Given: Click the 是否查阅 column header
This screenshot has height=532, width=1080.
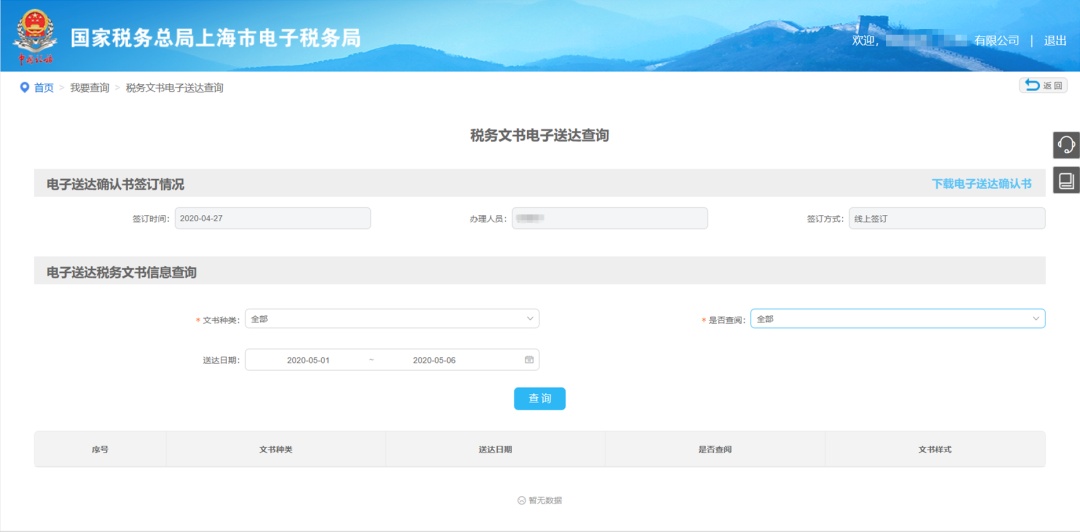Looking at the screenshot, I should (715, 449).
